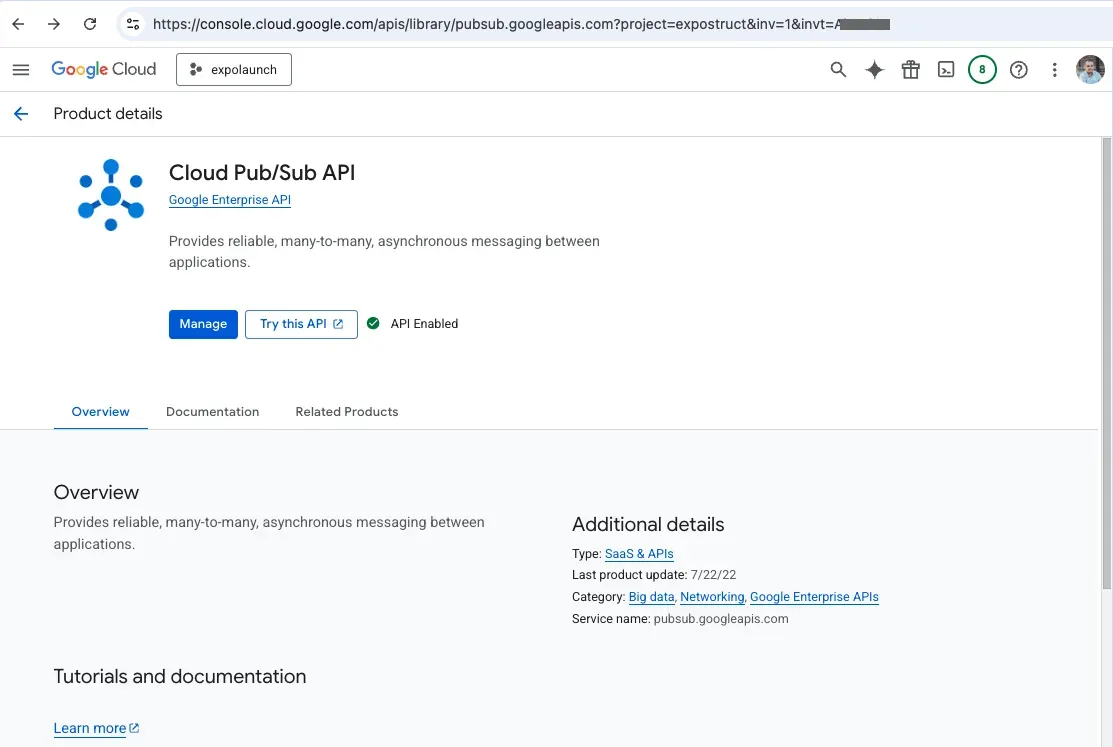Click the page vertical scrollbar
This screenshot has height=747, width=1113.
pos(1106,363)
